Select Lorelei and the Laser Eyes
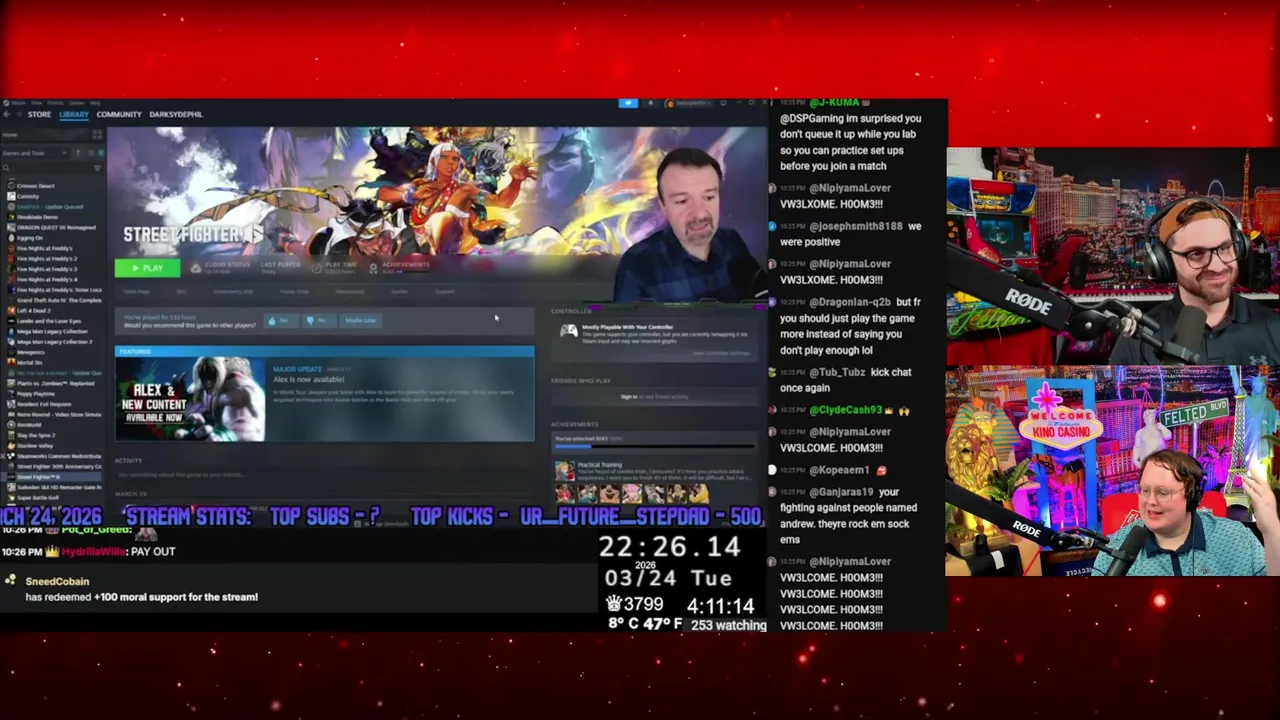Screen dimensions: 1280x720 (x=49, y=321)
